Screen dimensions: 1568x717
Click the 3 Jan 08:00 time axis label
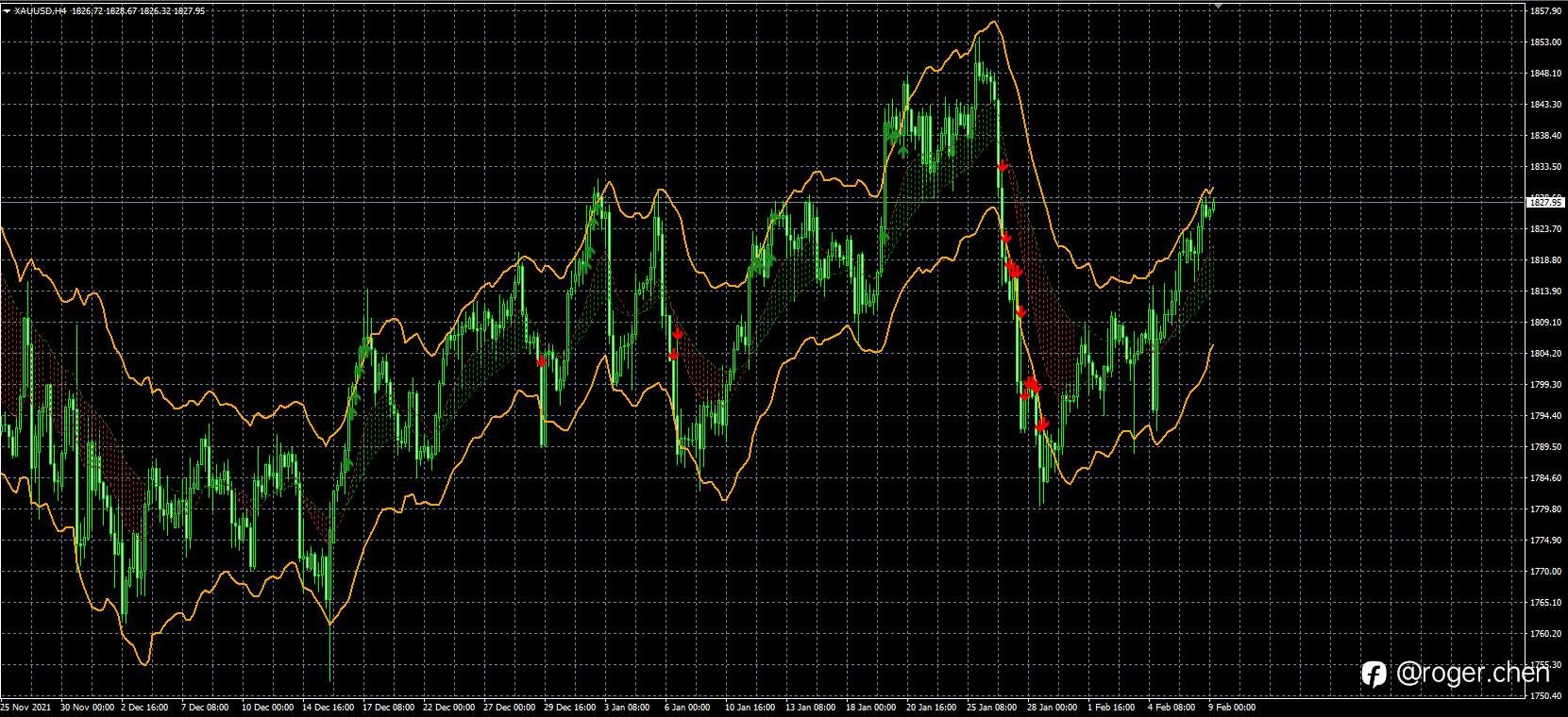pos(628,707)
